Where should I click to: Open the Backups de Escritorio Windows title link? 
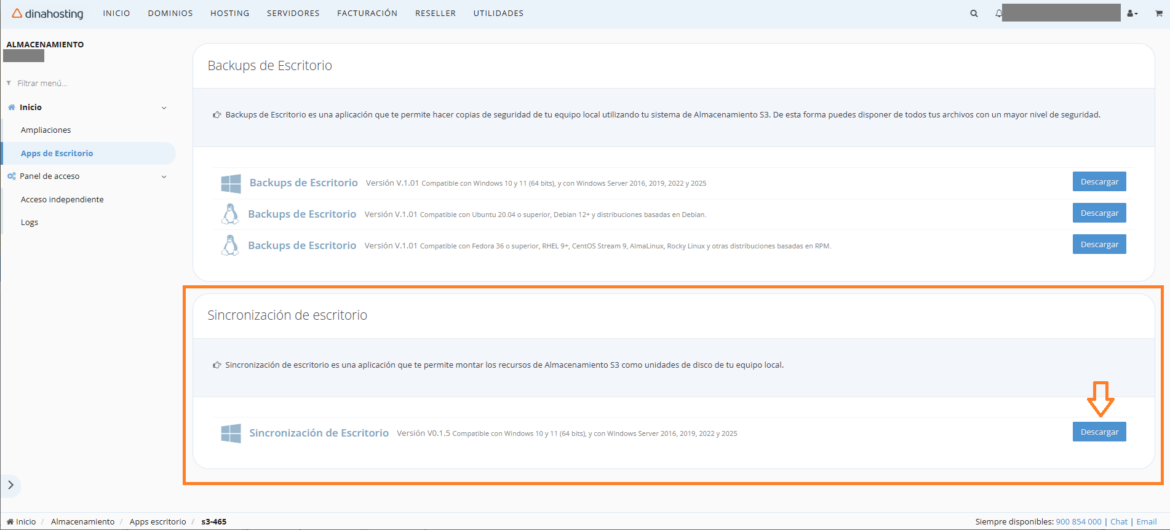click(x=304, y=183)
